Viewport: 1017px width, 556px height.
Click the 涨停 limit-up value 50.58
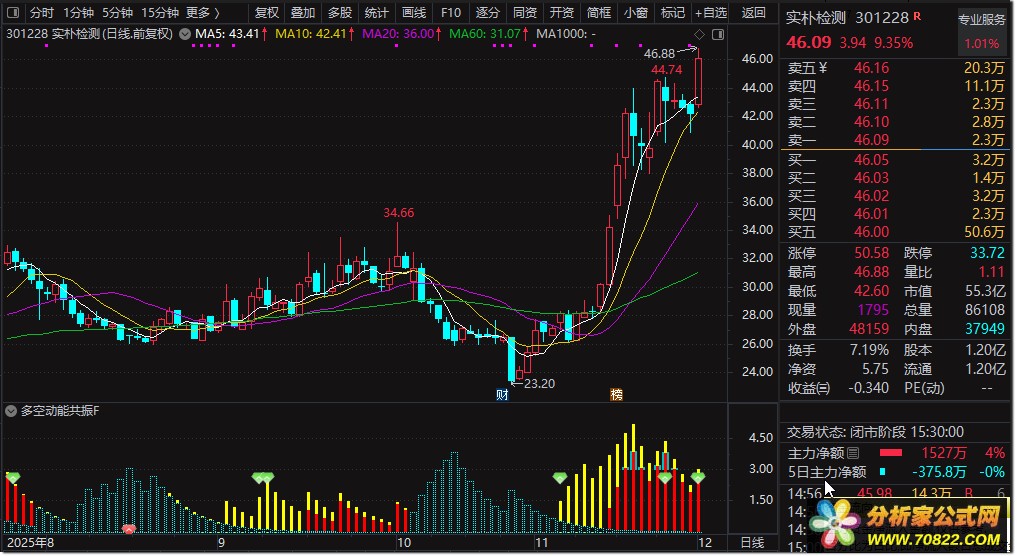coord(871,253)
